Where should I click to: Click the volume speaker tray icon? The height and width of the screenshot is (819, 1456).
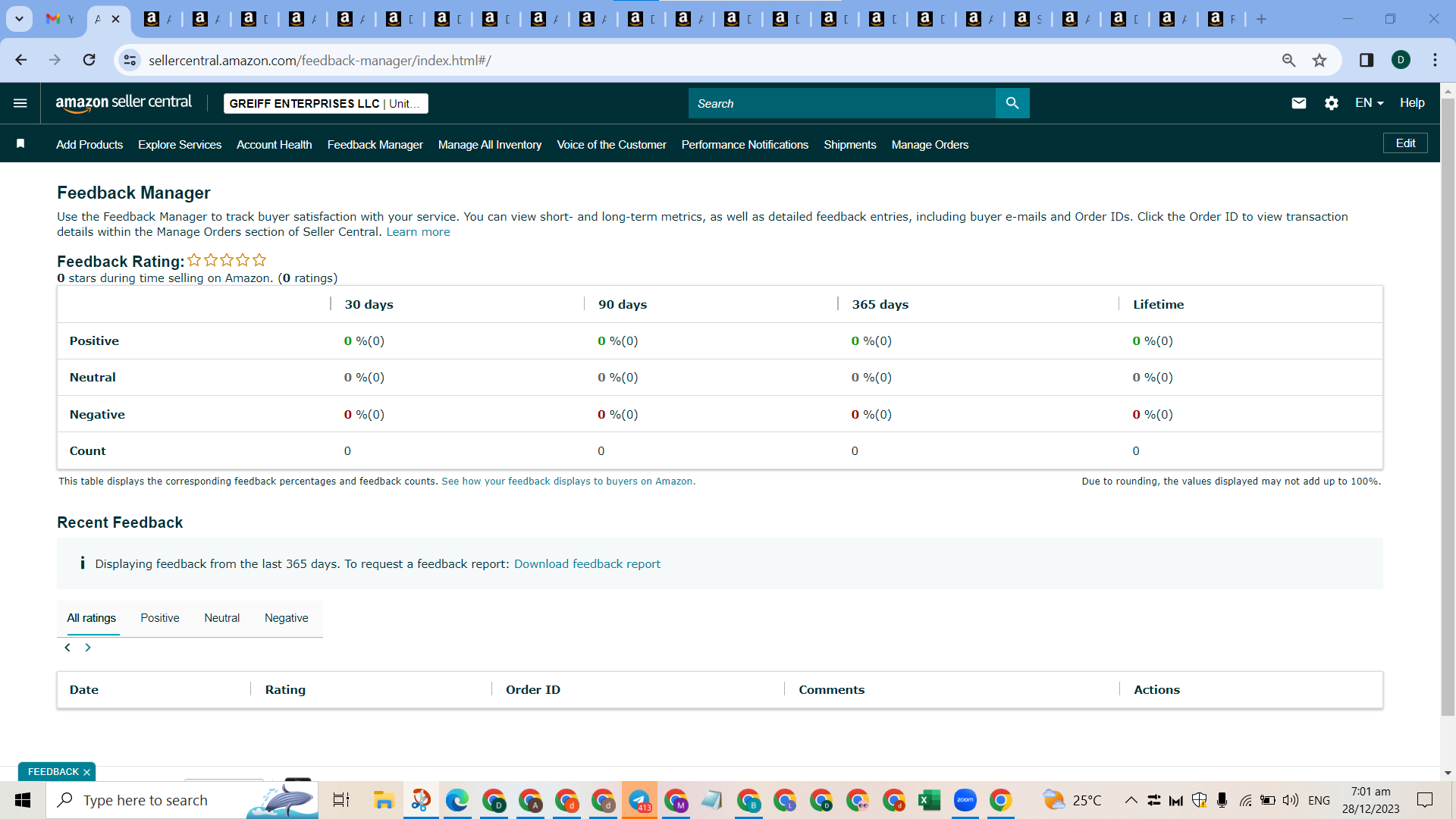click(1290, 800)
